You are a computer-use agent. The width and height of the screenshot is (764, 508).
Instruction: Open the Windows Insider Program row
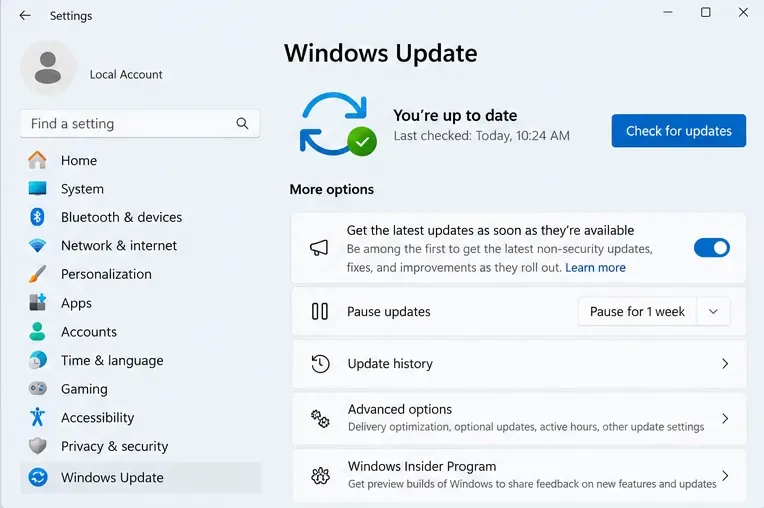coord(519,475)
